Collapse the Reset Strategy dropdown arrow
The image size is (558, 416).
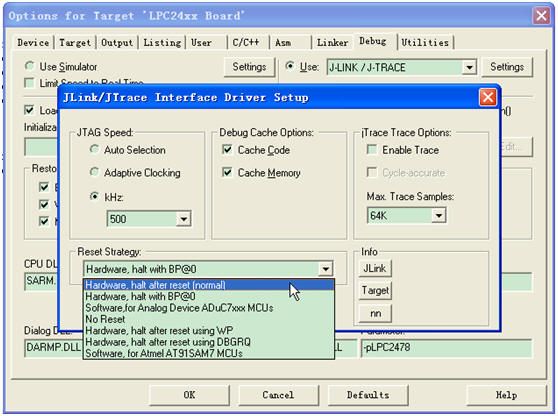coord(325,269)
